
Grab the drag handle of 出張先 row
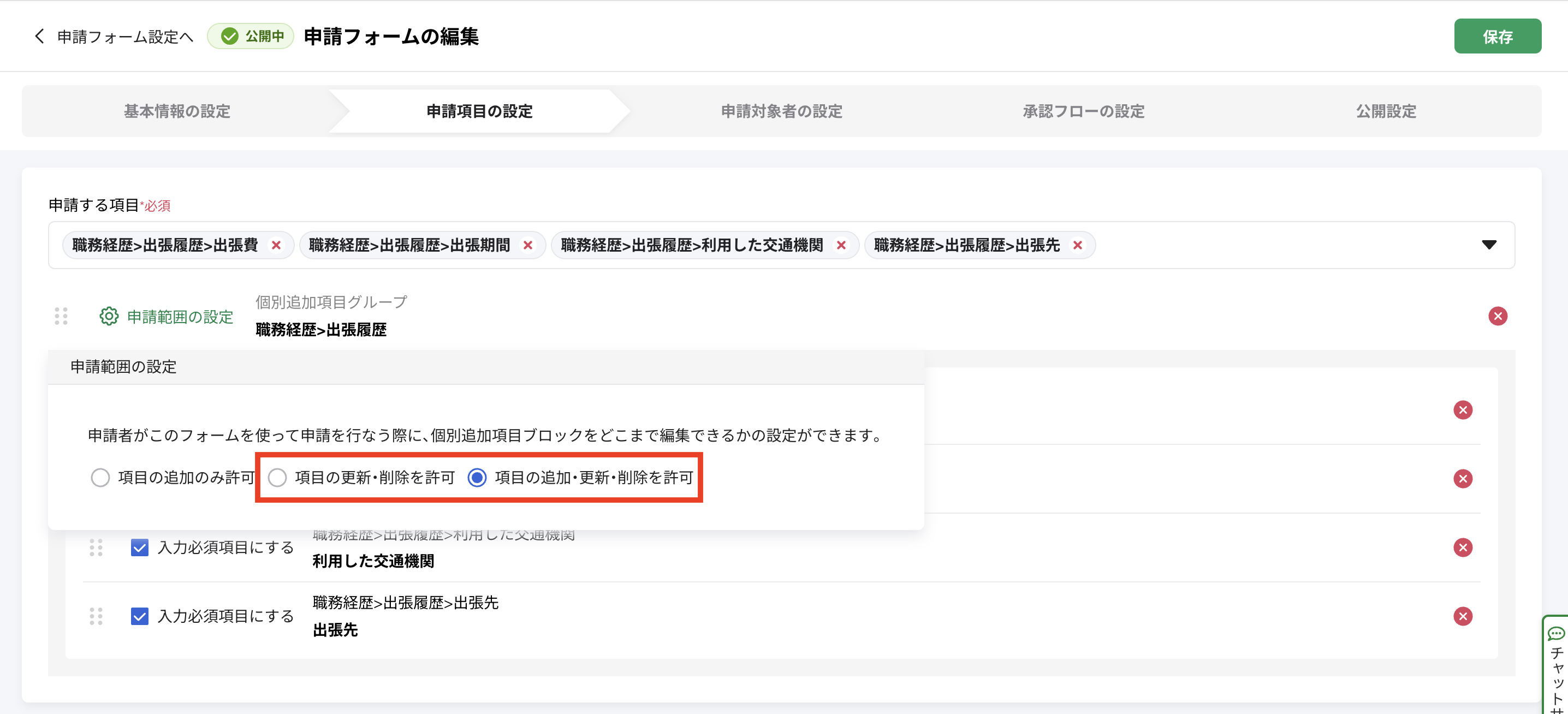[96, 617]
